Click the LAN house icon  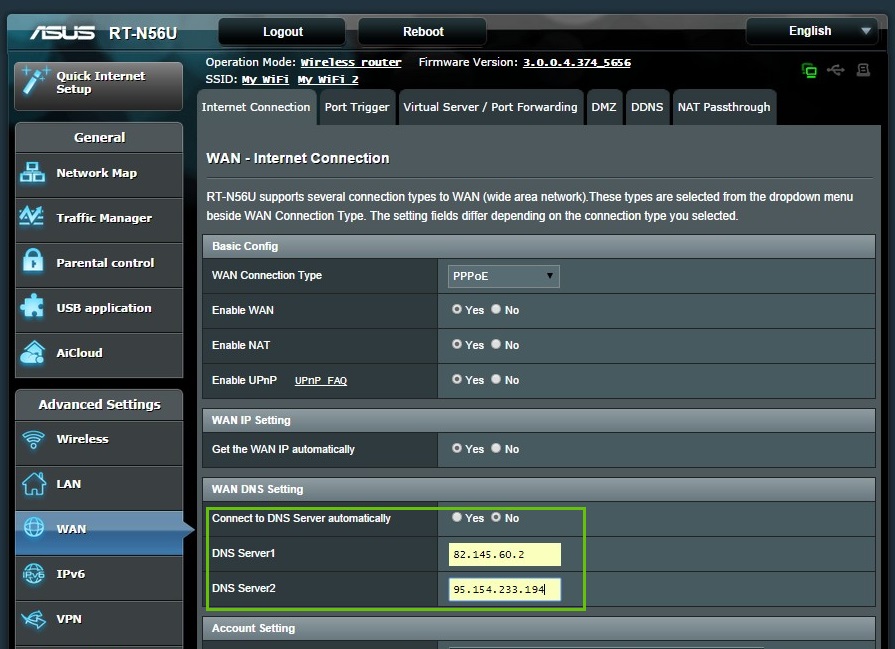pyautogui.click(x=33, y=484)
